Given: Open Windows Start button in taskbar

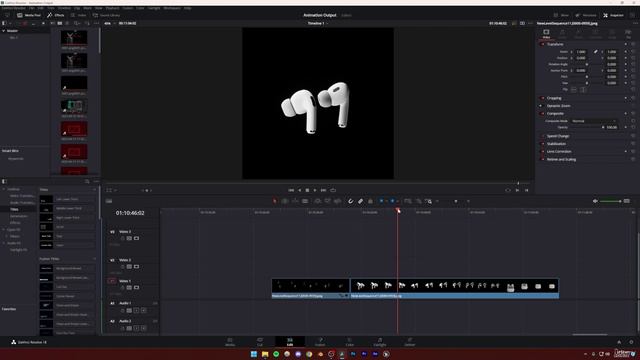Looking at the screenshot, I should pos(254,354).
